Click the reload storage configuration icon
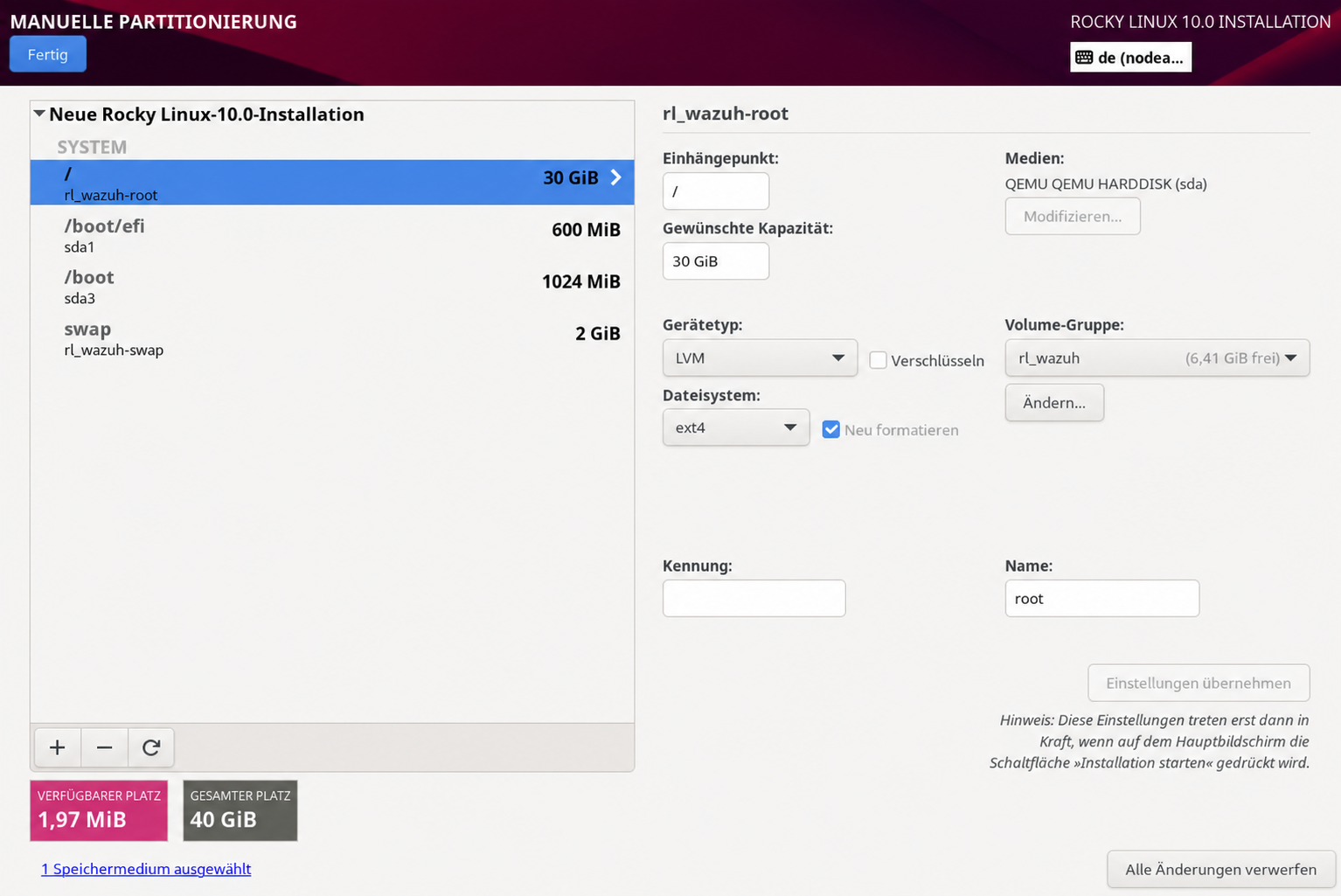1341x896 pixels. [151, 747]
